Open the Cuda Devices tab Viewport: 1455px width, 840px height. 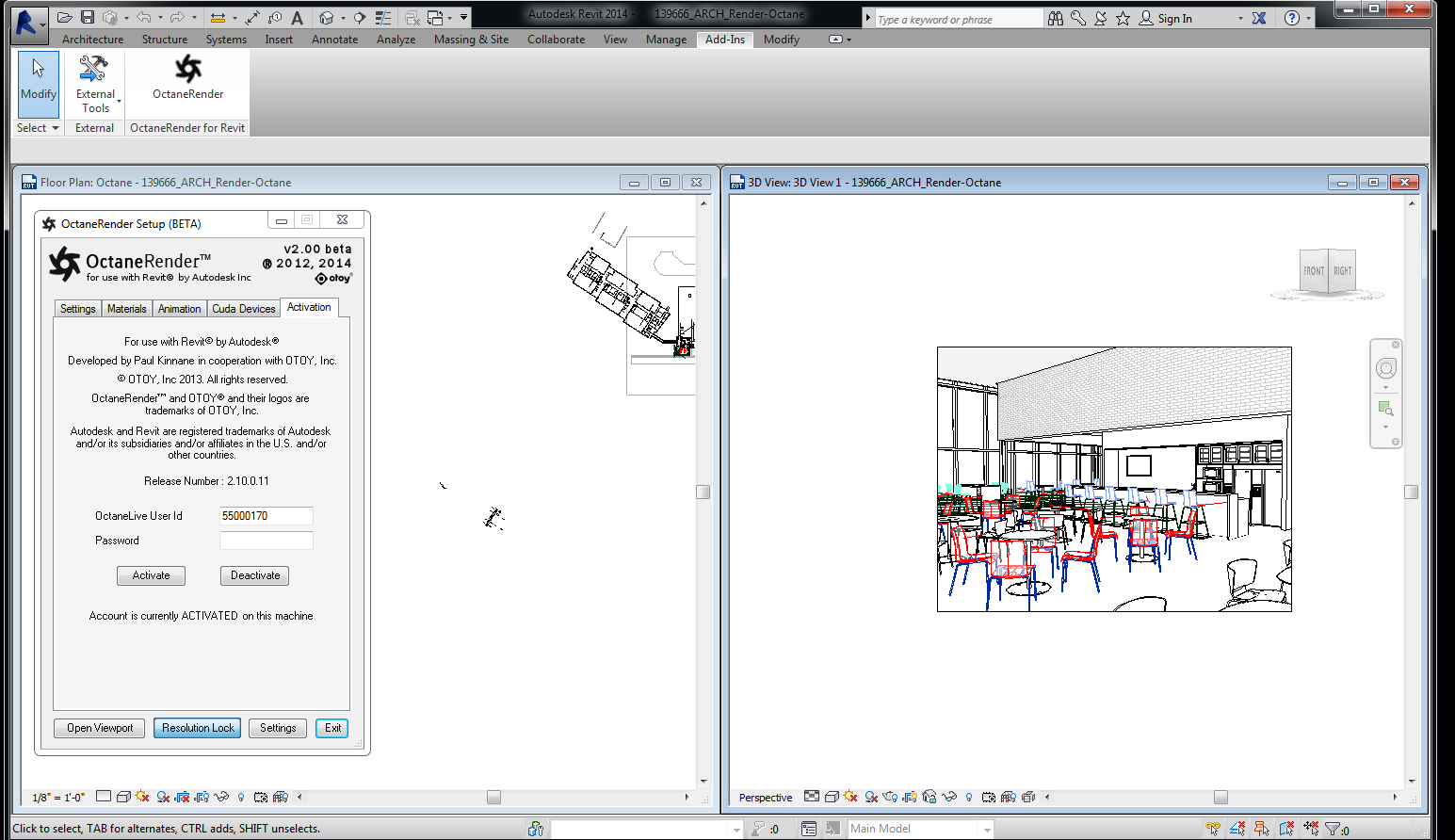(244, 309)
